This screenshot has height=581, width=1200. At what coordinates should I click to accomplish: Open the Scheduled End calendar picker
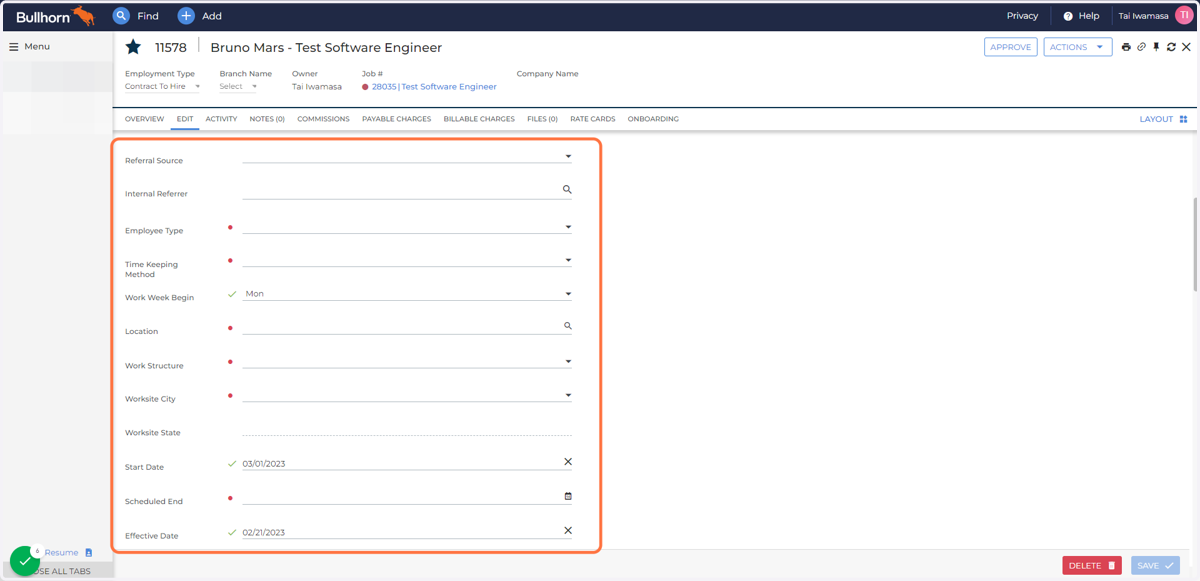pos(568,496)
